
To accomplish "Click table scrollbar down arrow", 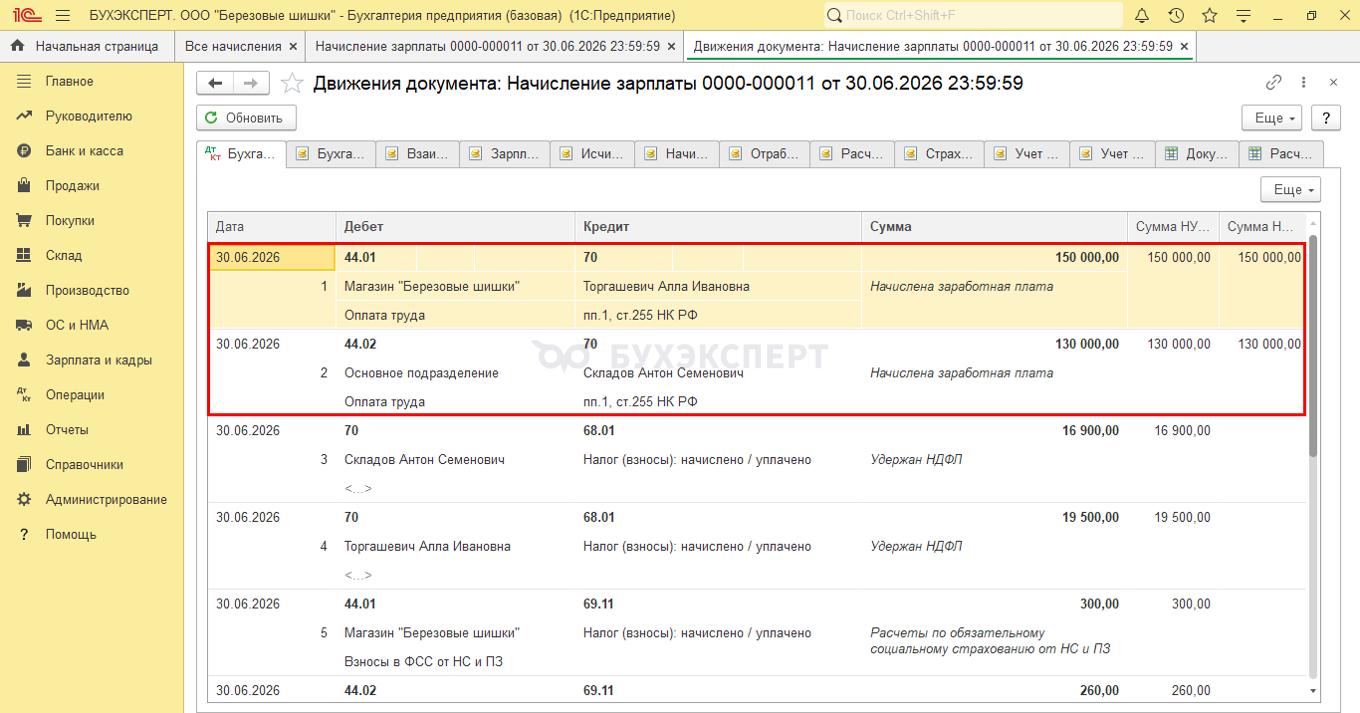I will point(1313,691).
